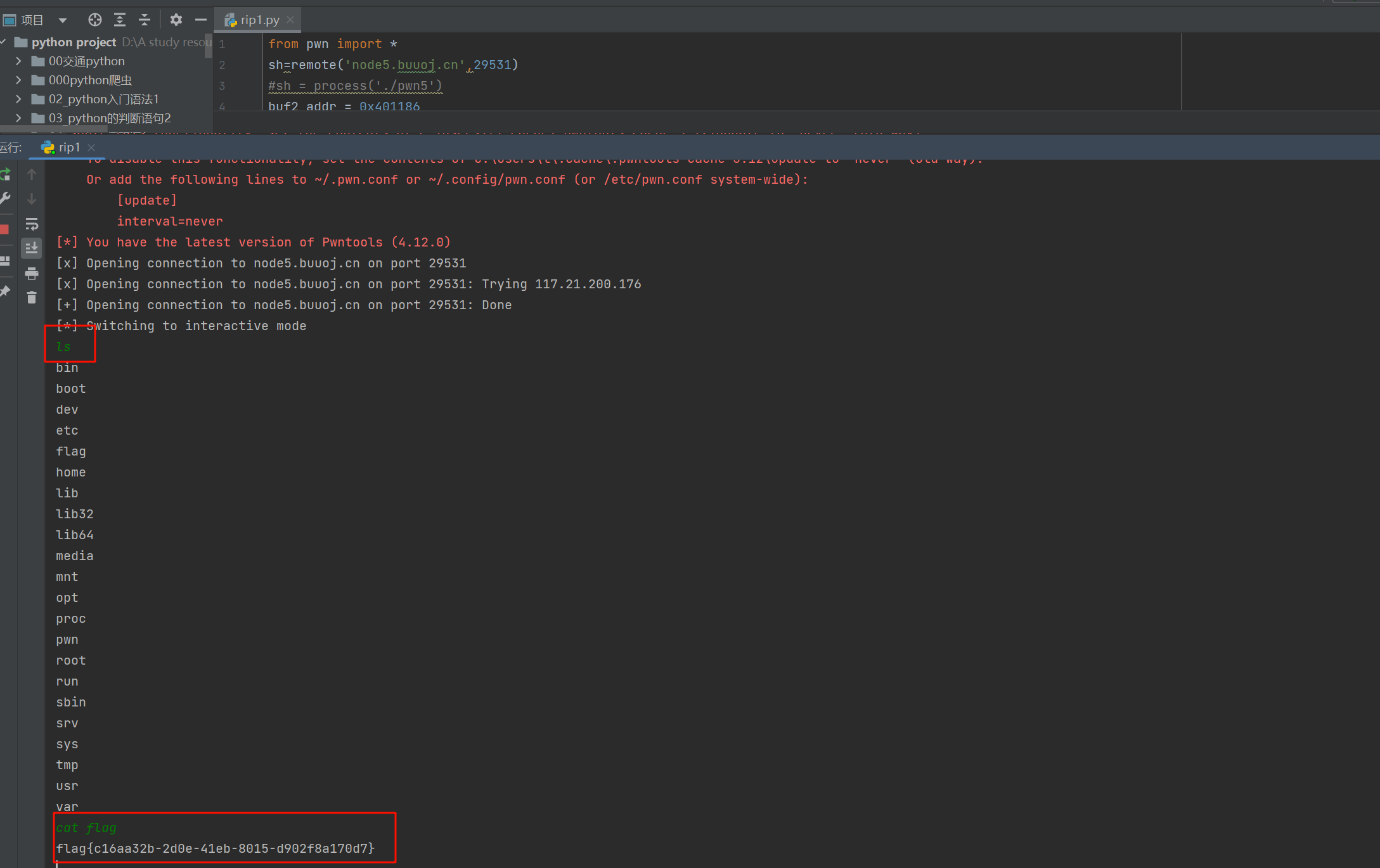This screenshot has width=1380, height=868.
Task: Click commented line #sh = process('./pwn5')
Action: click(x=355, y=86)
